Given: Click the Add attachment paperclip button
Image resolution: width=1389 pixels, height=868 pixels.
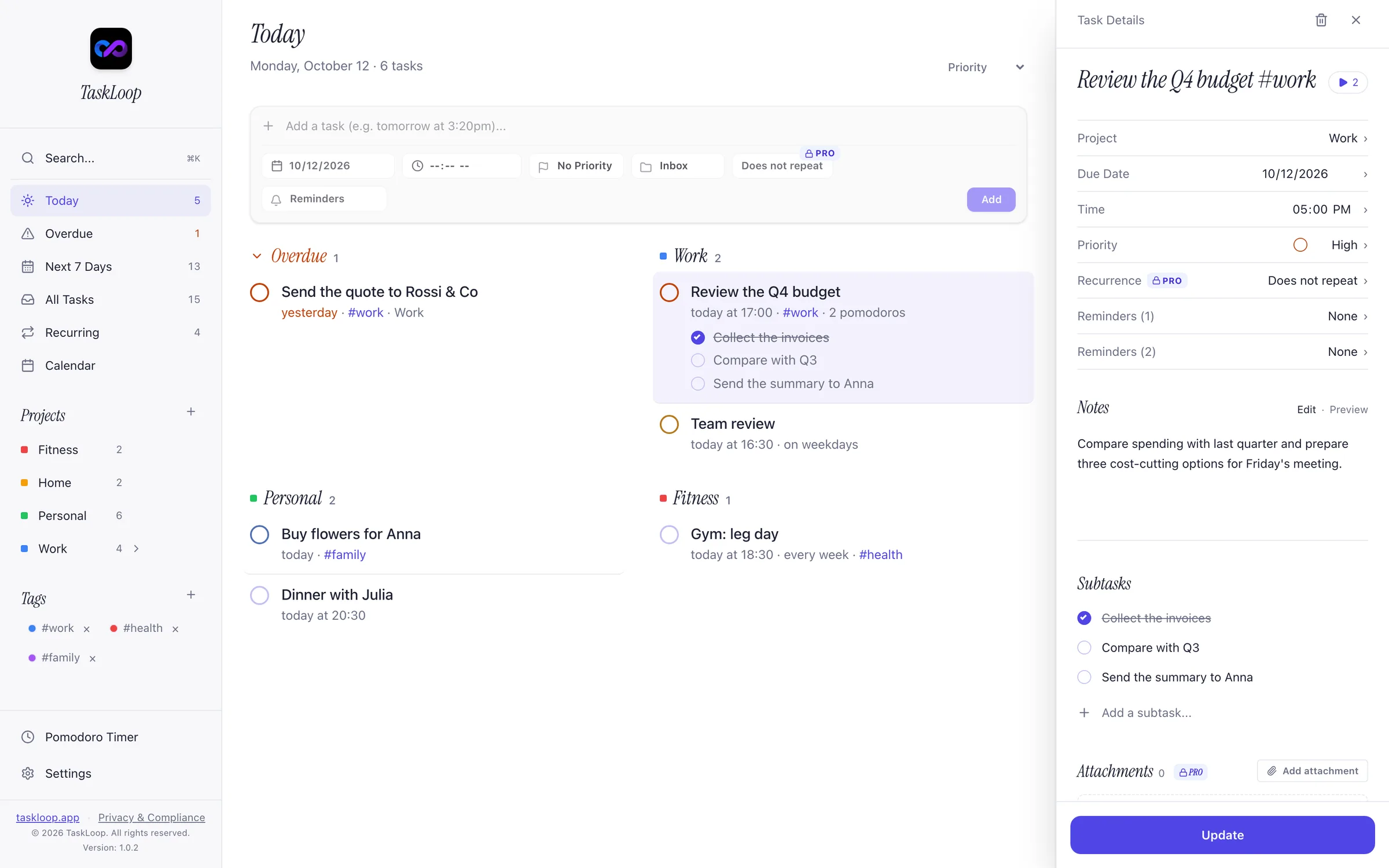Looking at the screenshot, I should pyautogui.click(x=1312, y=771).
